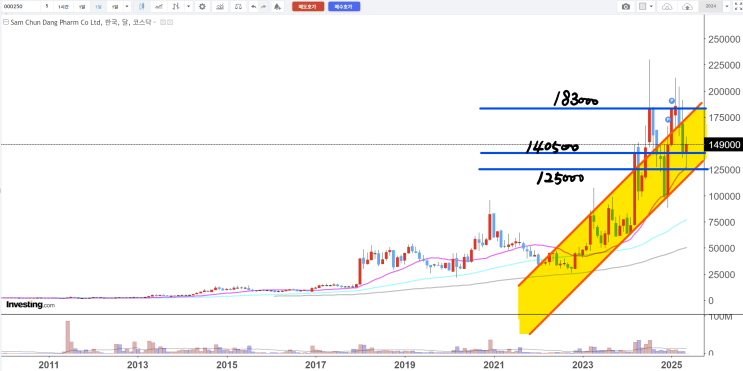
Task: Click the 250000 price axis label
Action: pos(725,38)
